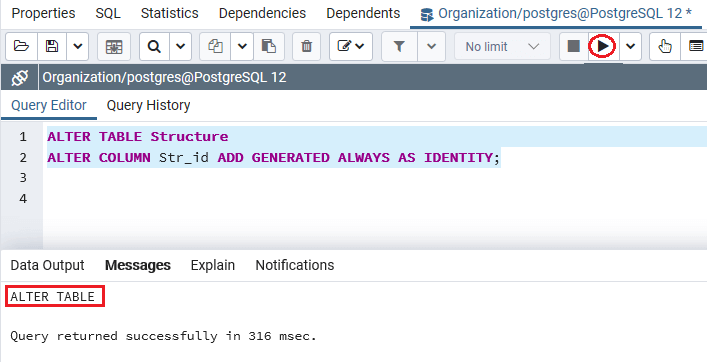707x362 pixels.
Task: Open the Edit pencil dropdown
Action: pos(351,46)
